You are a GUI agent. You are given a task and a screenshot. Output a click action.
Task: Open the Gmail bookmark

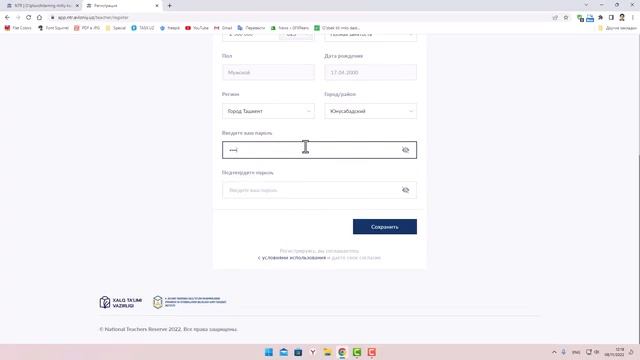[223, 28]
